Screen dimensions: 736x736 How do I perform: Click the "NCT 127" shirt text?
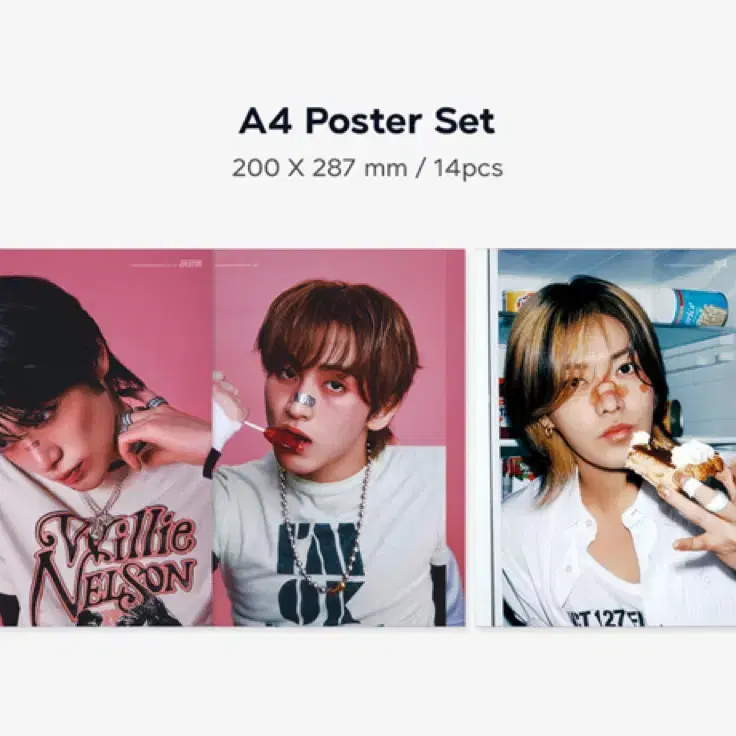pos(607,617)
